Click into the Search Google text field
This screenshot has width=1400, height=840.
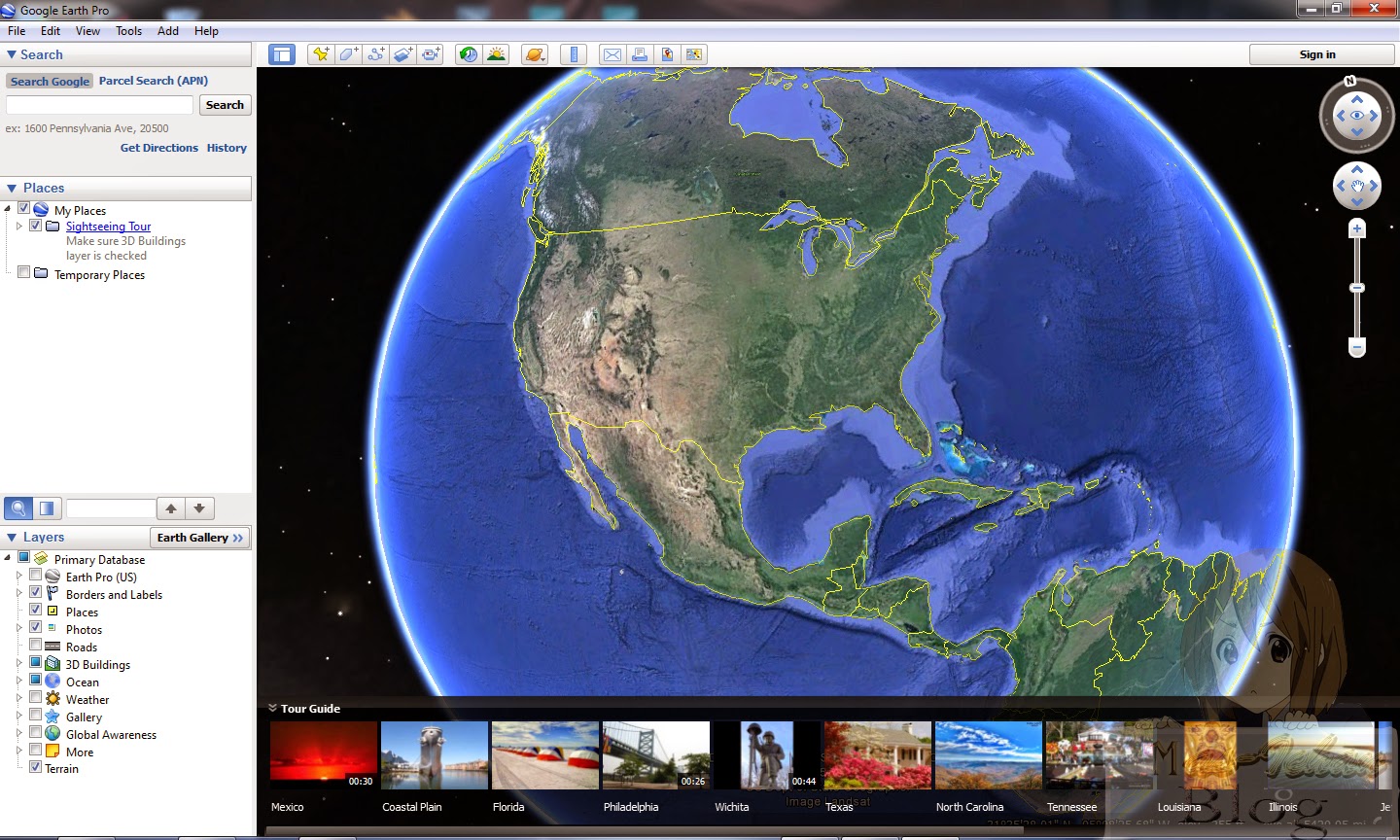coord(100,105)
